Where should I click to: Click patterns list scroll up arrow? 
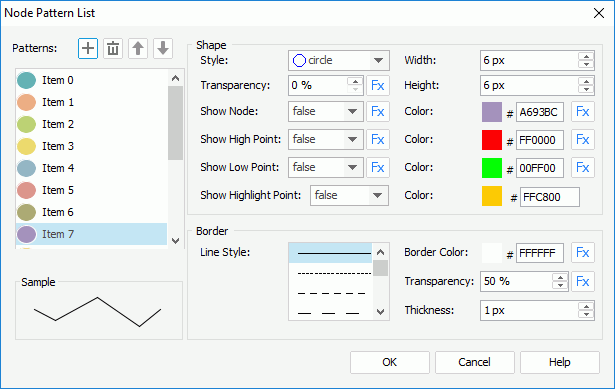176,78
